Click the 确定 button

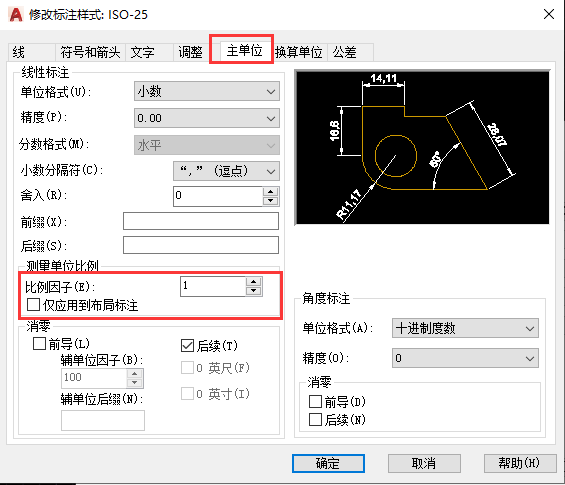(x=328, y=463)
